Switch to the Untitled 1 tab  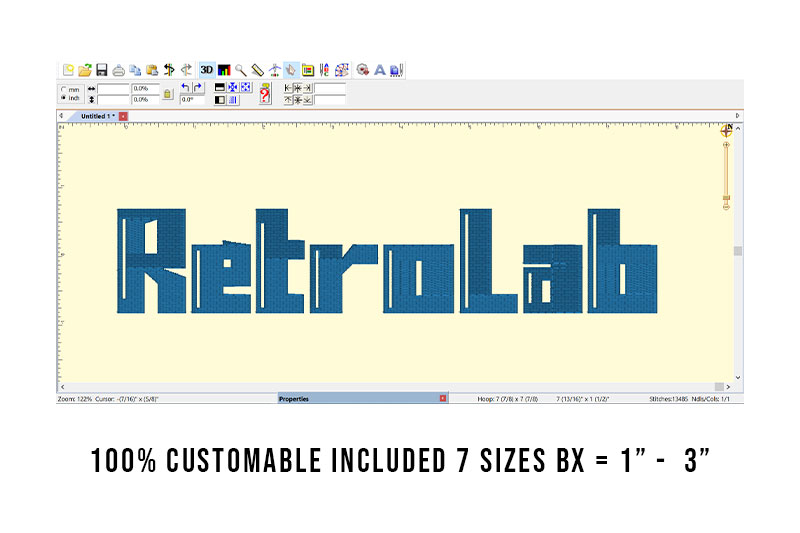point(97,116)
